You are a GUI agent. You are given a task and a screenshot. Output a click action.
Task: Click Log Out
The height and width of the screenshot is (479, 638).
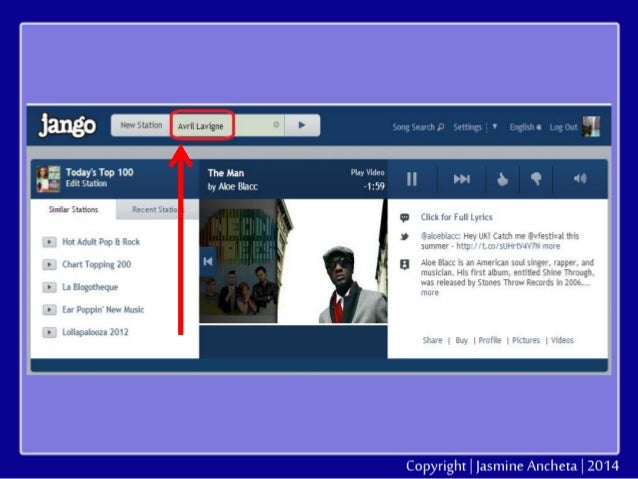(563, 127)
